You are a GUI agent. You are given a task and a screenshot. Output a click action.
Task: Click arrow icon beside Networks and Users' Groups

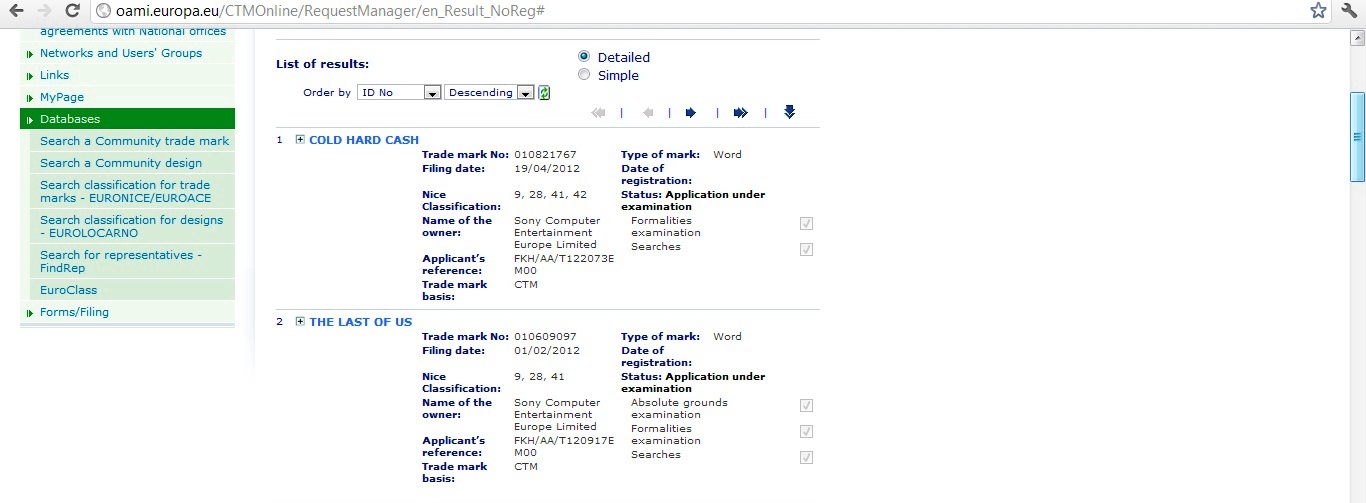click(30, 54)
